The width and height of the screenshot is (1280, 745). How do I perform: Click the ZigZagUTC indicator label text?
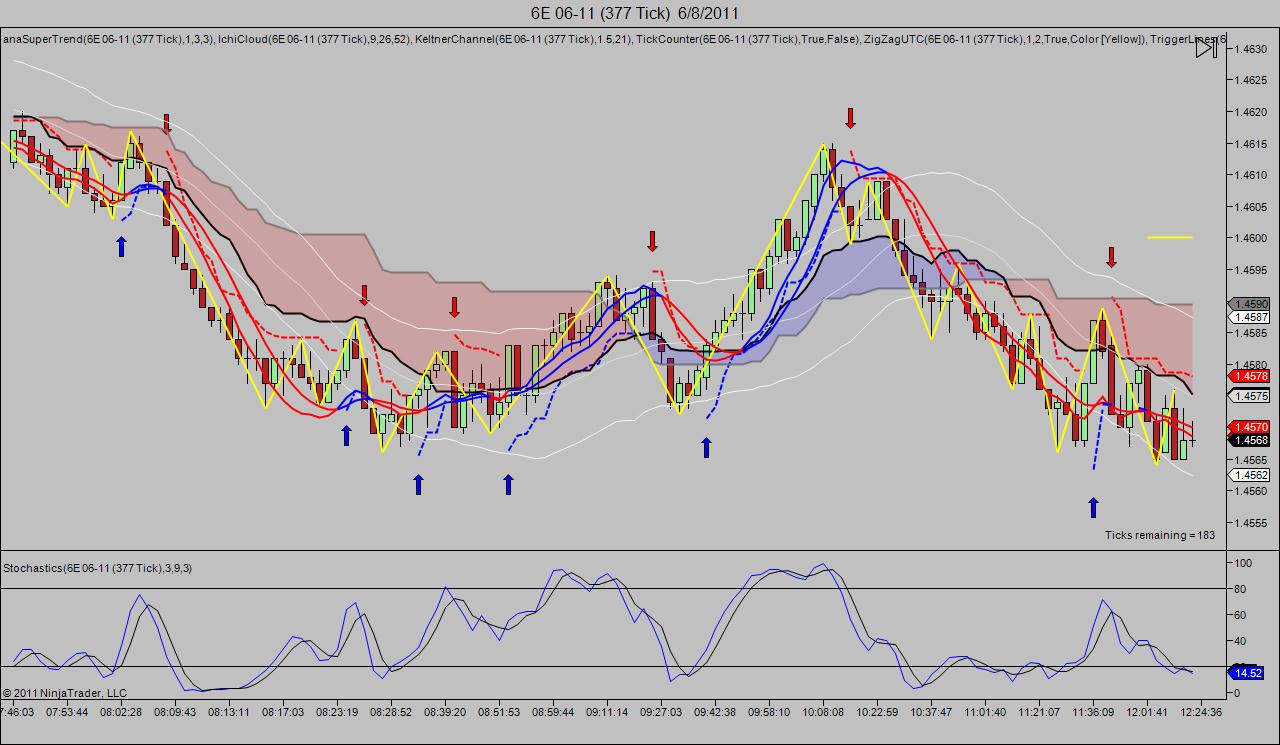pyautogui.click(x=1004, y=39)
